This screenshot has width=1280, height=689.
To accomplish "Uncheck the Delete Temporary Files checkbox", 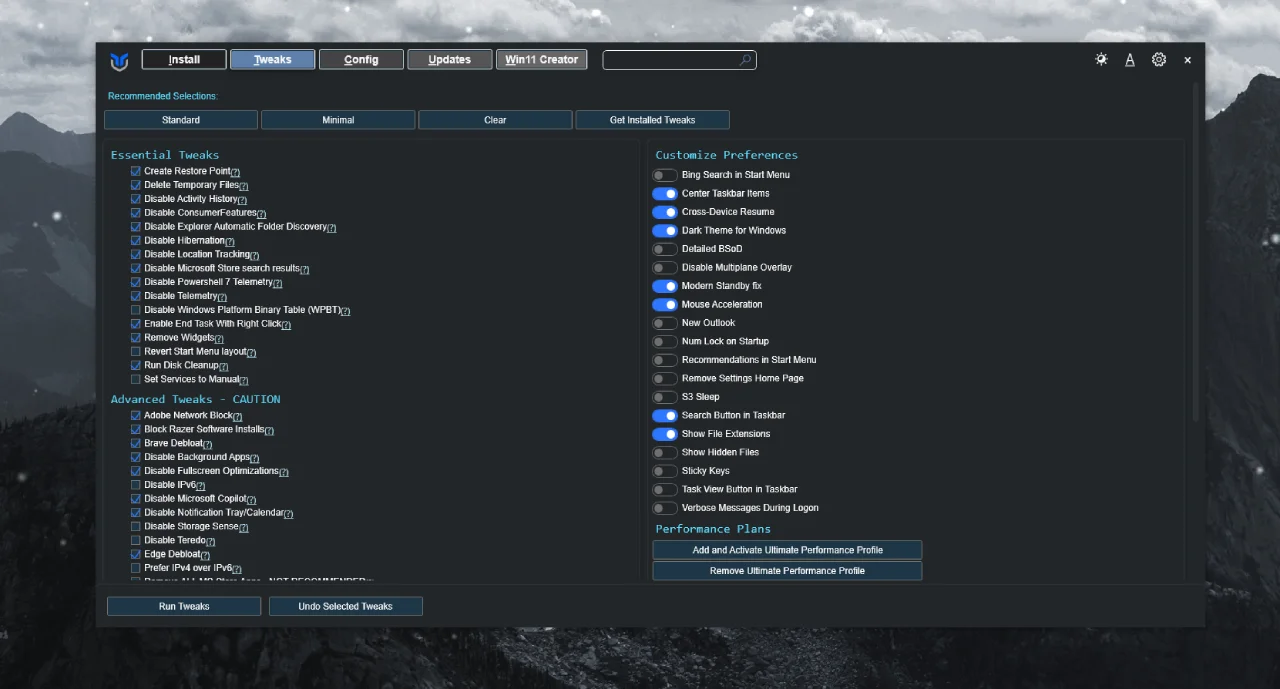I will click(x=135, y=185).
